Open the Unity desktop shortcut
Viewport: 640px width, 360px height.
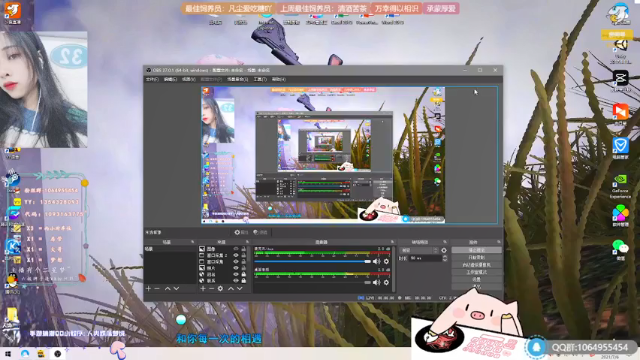(x=620, y=51)
